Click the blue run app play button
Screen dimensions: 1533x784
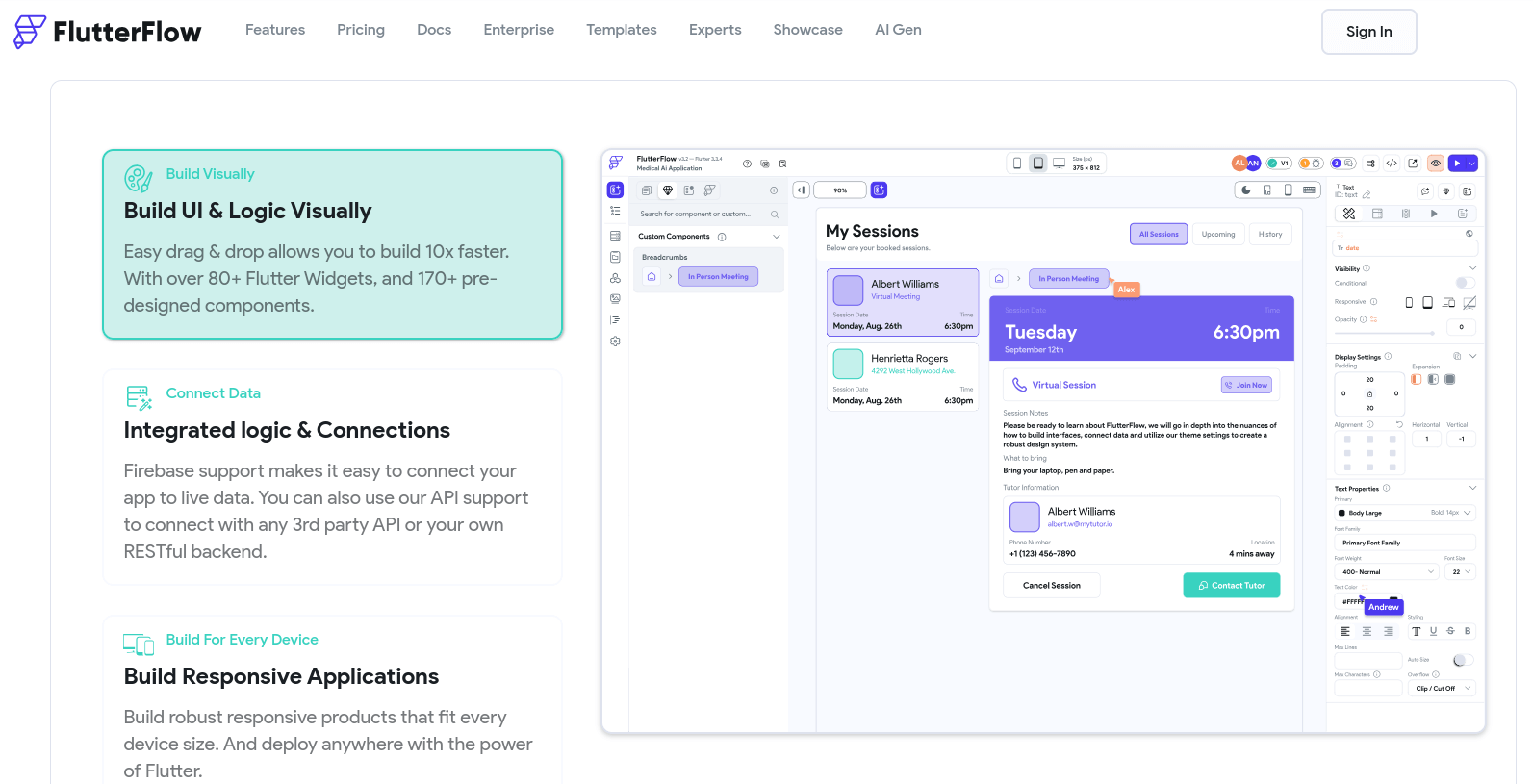click(1457, 164)
